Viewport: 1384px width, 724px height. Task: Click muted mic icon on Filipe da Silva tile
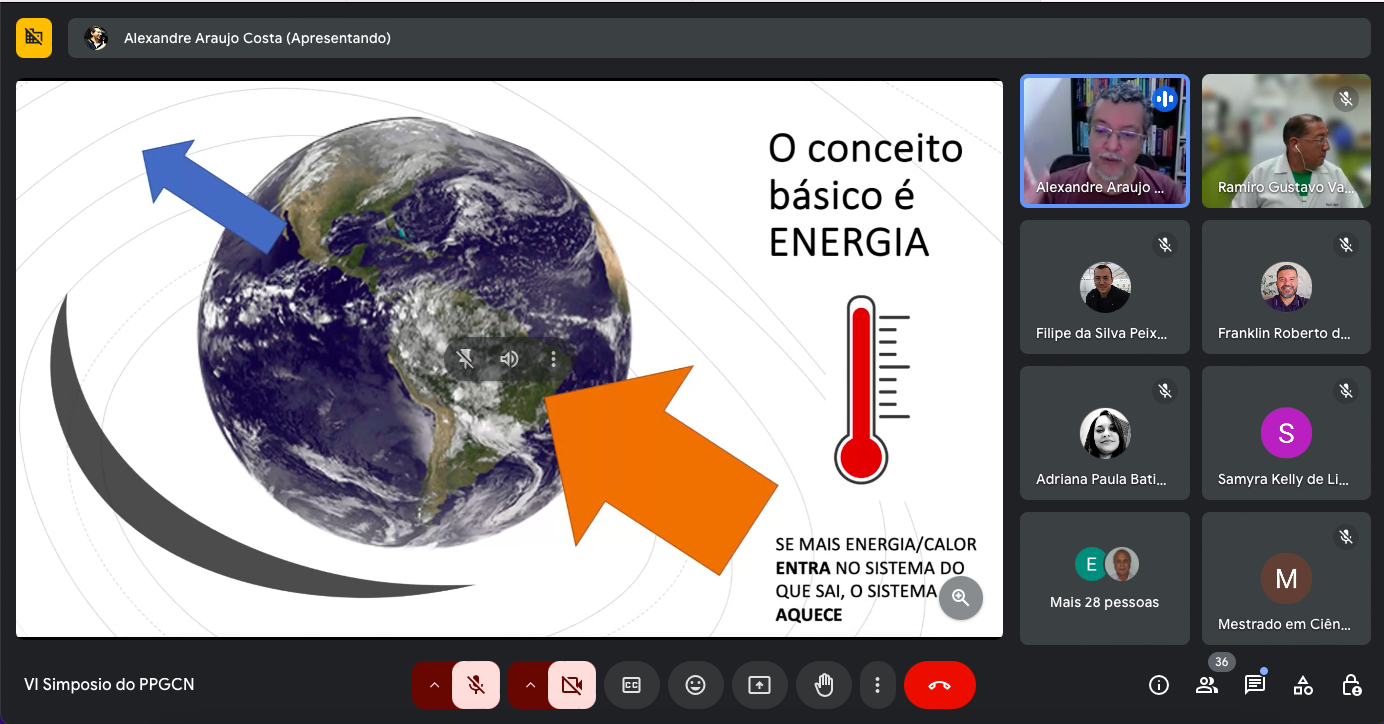click(x=1164, y=245)
